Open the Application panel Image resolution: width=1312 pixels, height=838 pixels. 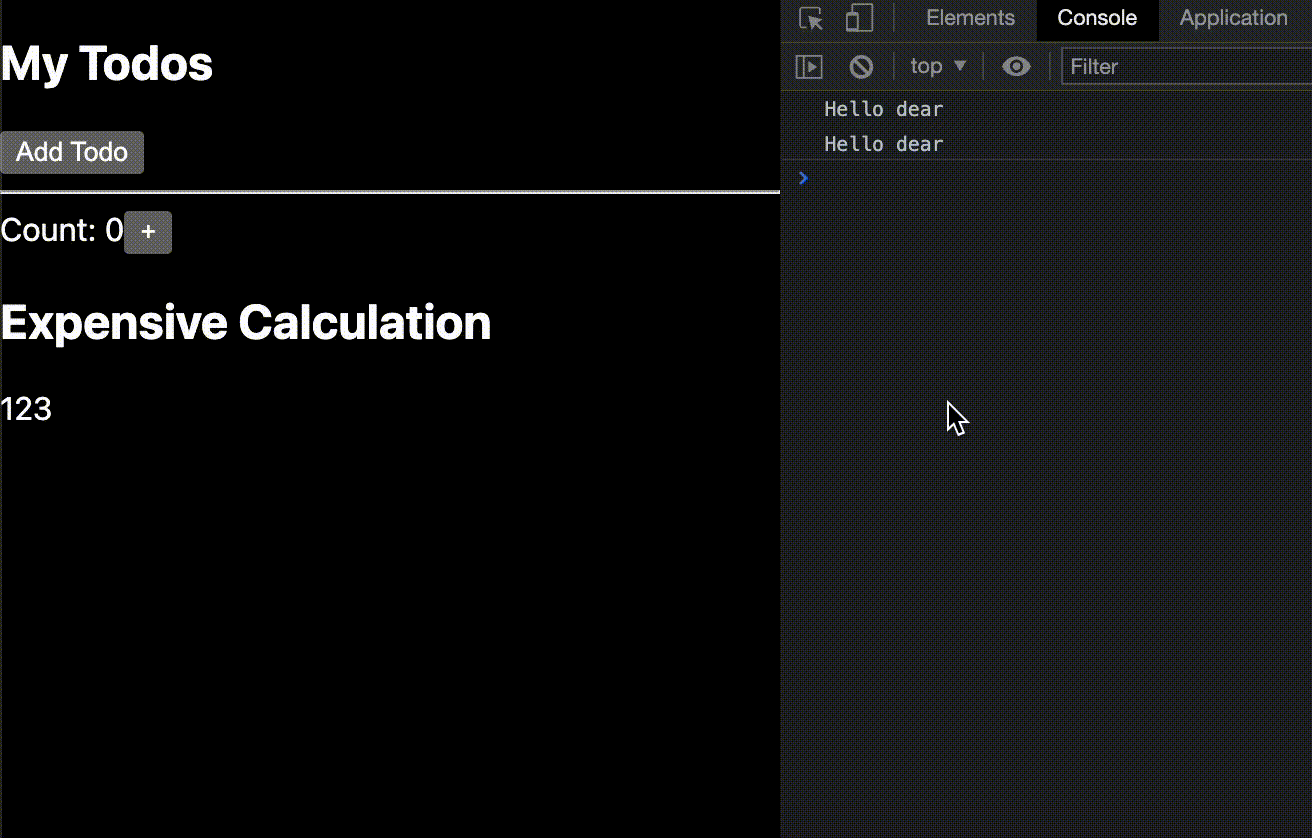point(1233,17)
